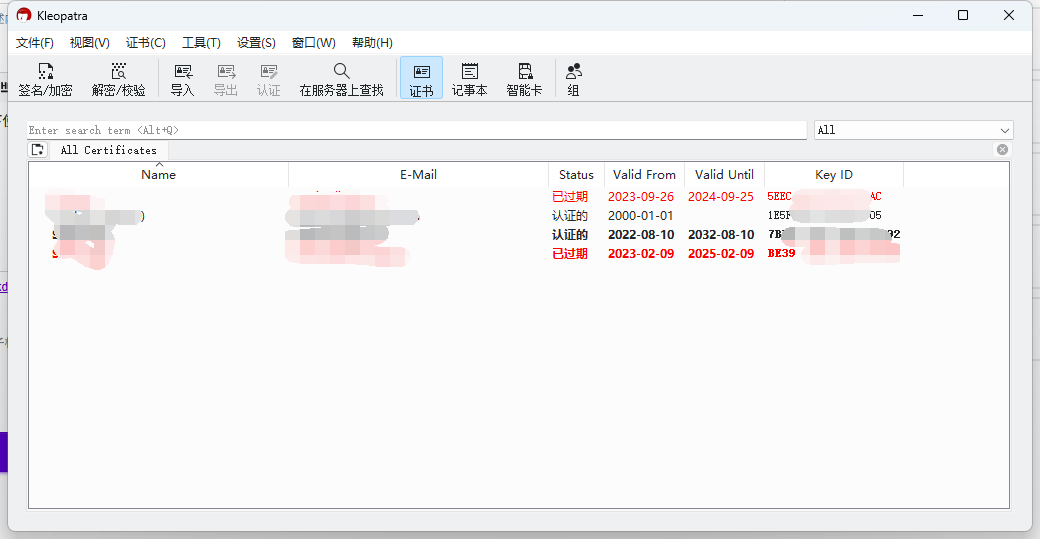This screenshot has width=1040, height=539.
Task: Sort by the Valid Until column header
Action: (724, 175)
